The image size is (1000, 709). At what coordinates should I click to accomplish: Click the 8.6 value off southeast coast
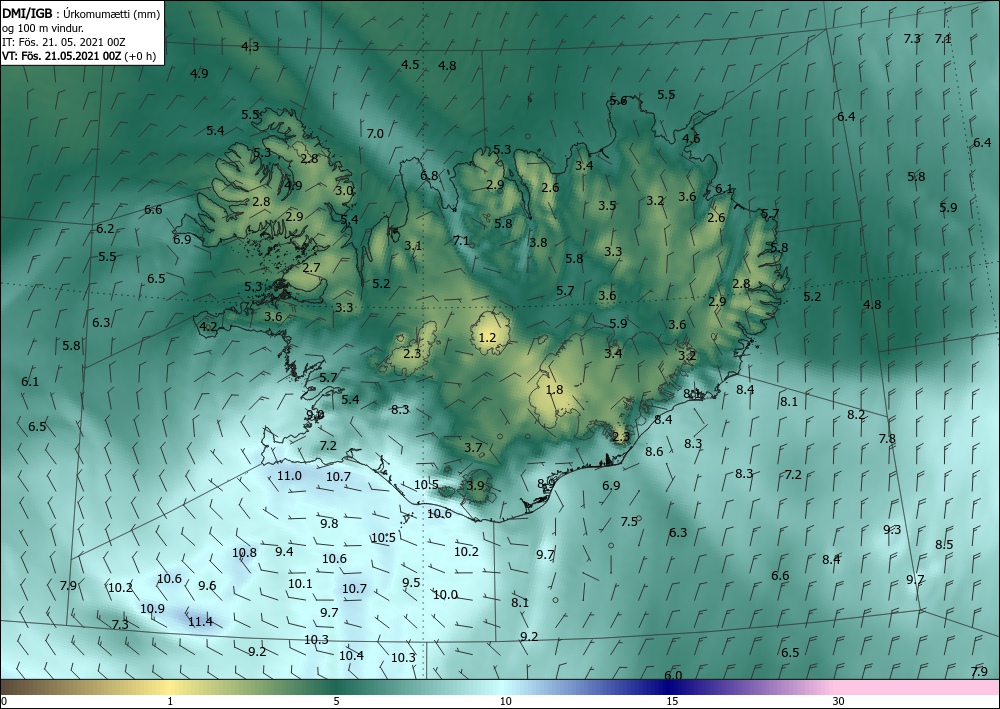654,452
